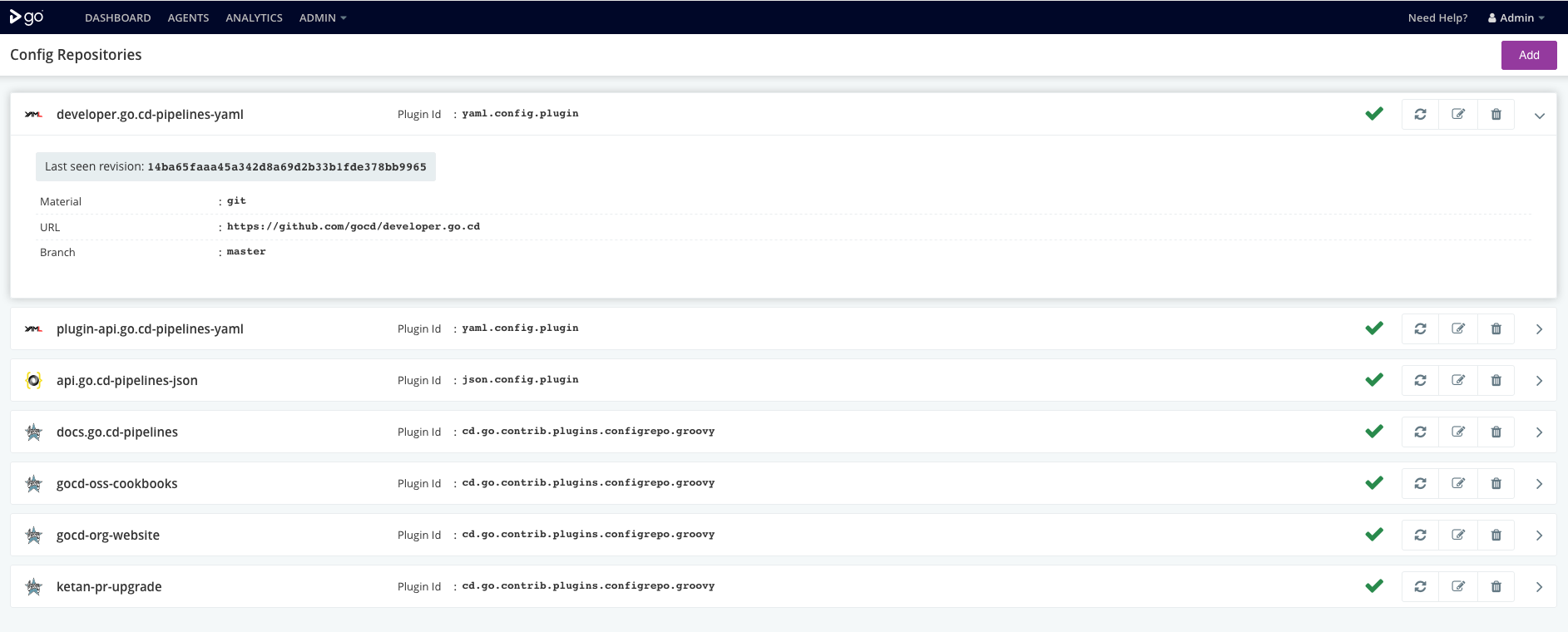Click the developer.go.cd-pipelines-yaml repository name
Viewport: 1568px width, 632px height.
(150, 115)
